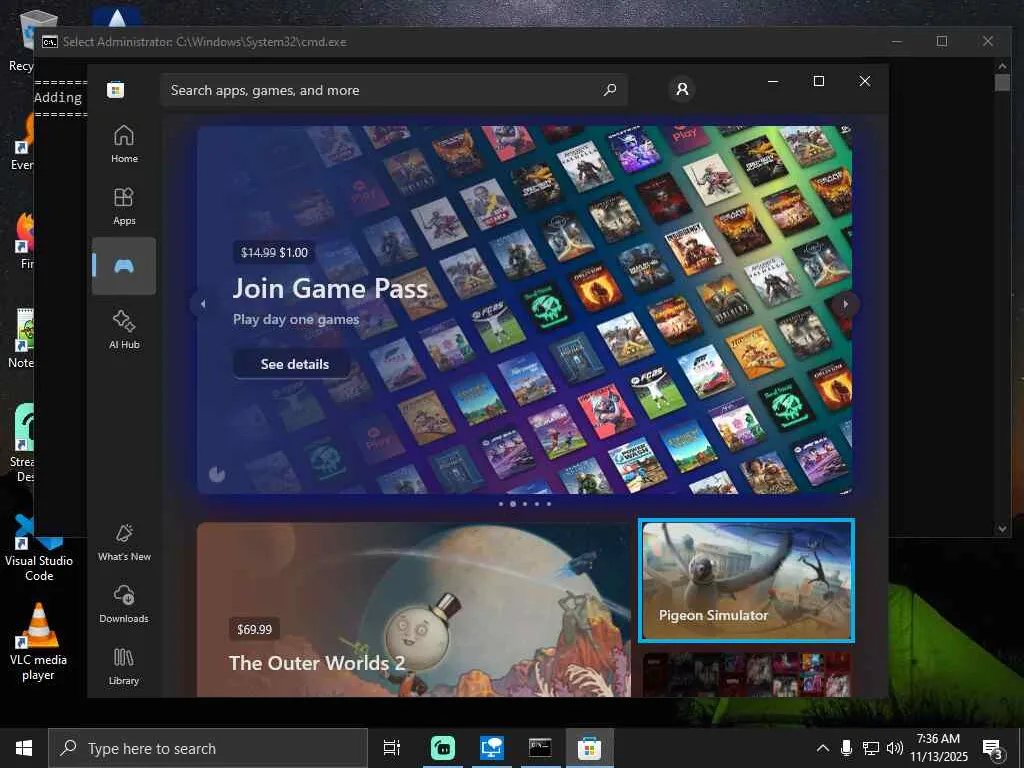Click the $14.99 $1.00 price tag
The height and width of the screenshot is (768, 1024).
point(274,253)
